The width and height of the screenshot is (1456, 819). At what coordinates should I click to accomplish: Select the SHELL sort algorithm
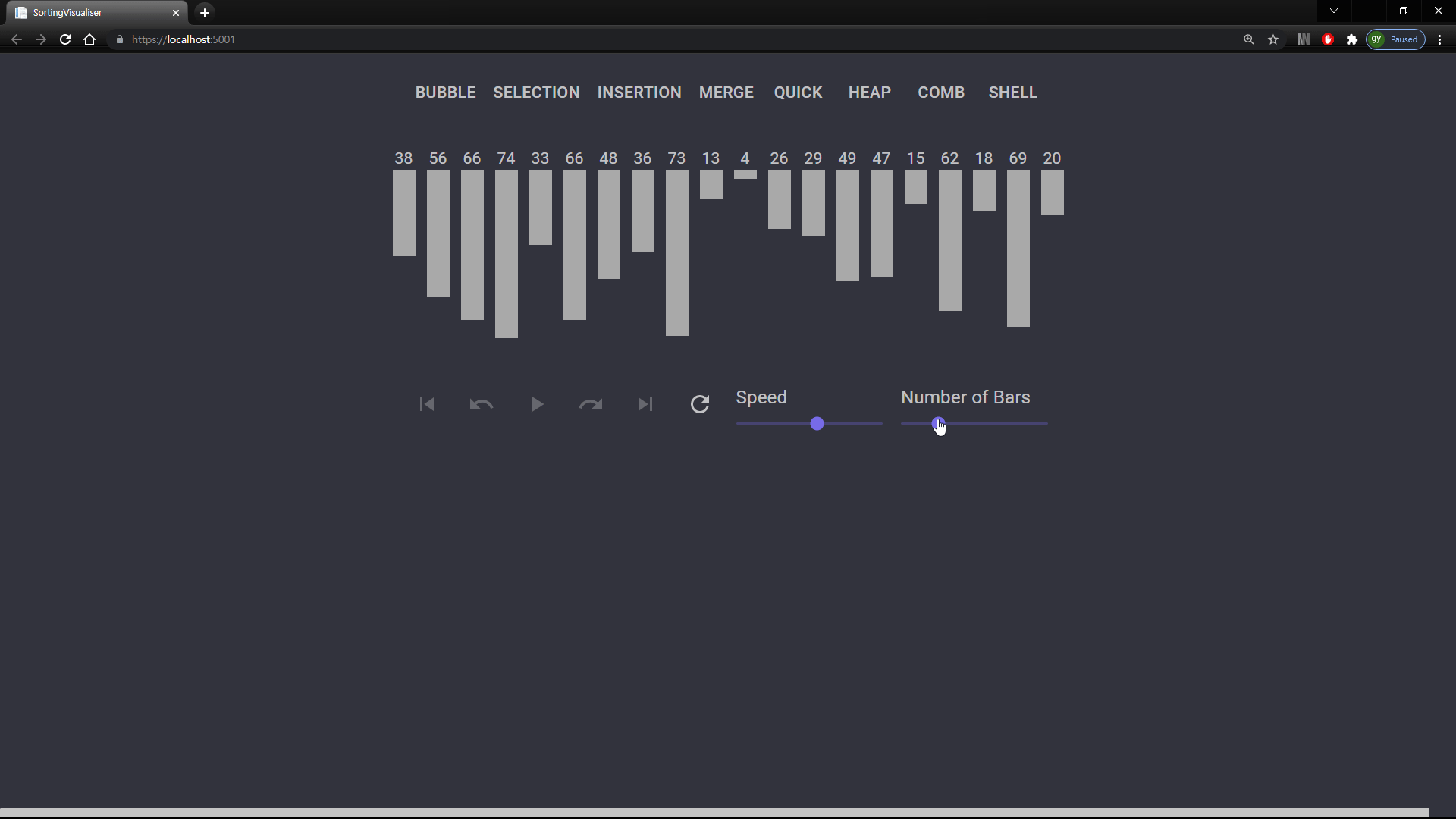(1012, 93)
